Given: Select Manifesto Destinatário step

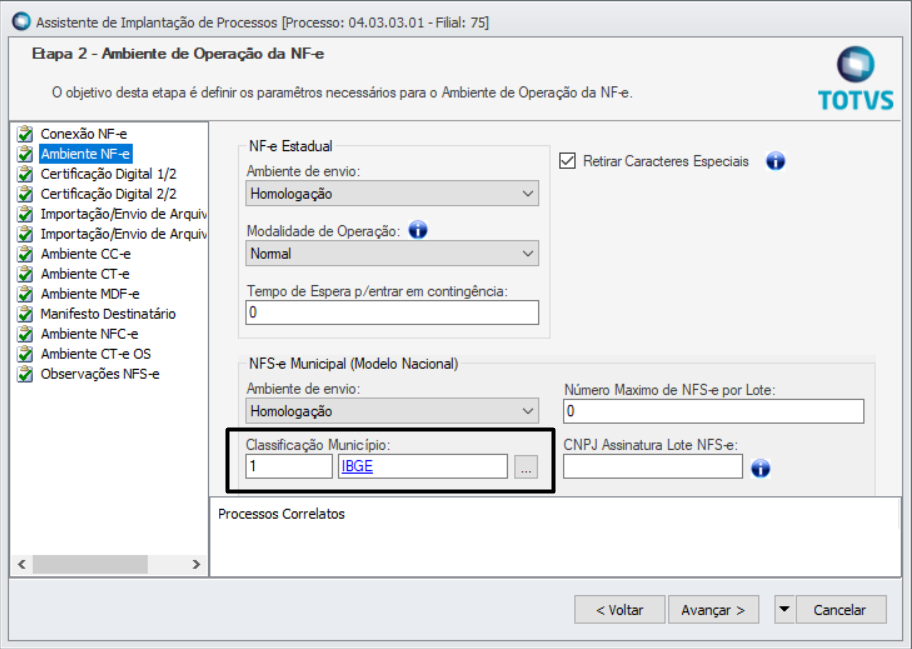Looking at the screenshot, I should pos(108,314).
